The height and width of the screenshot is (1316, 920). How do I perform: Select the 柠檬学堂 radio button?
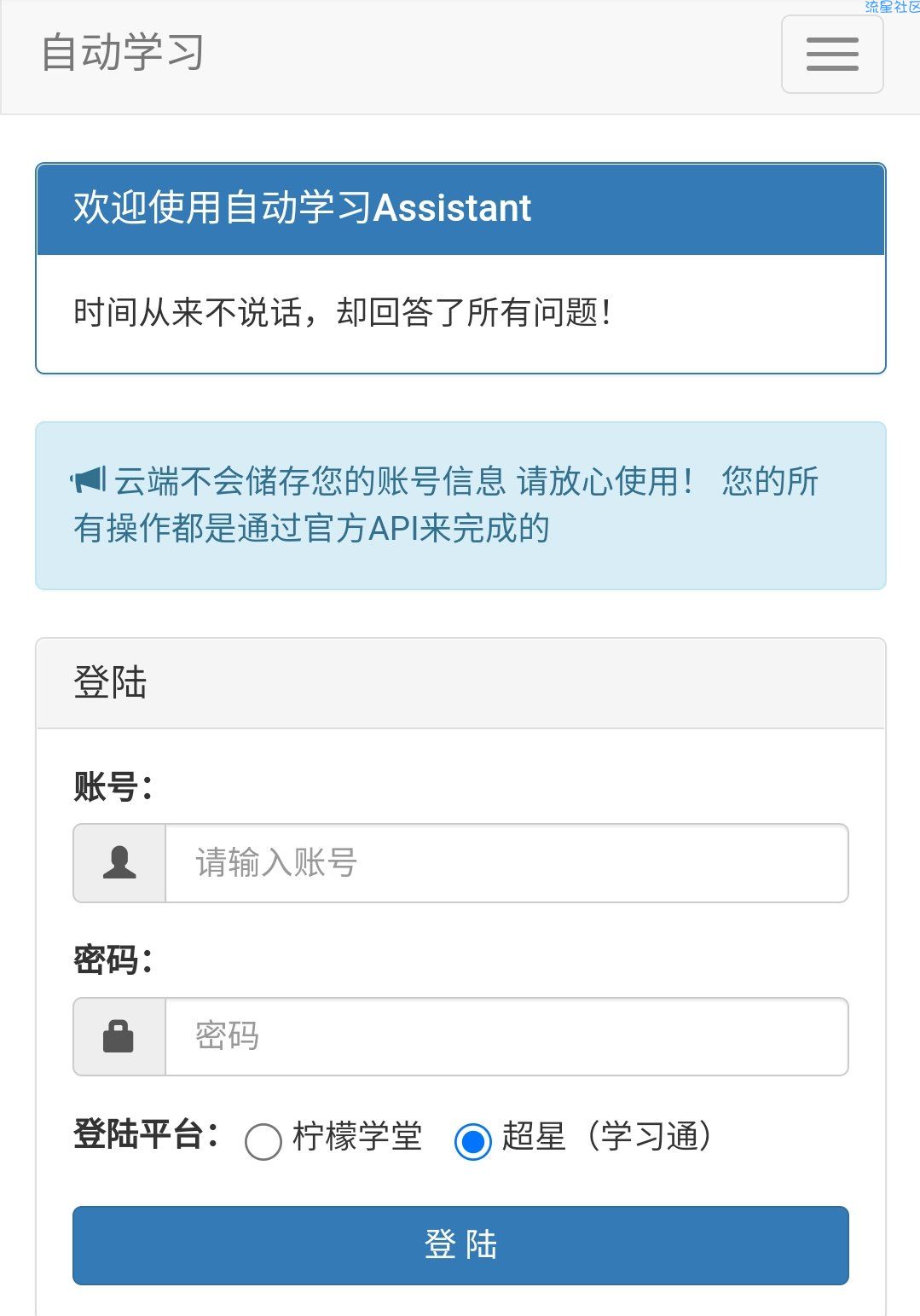coord(263,1140)
